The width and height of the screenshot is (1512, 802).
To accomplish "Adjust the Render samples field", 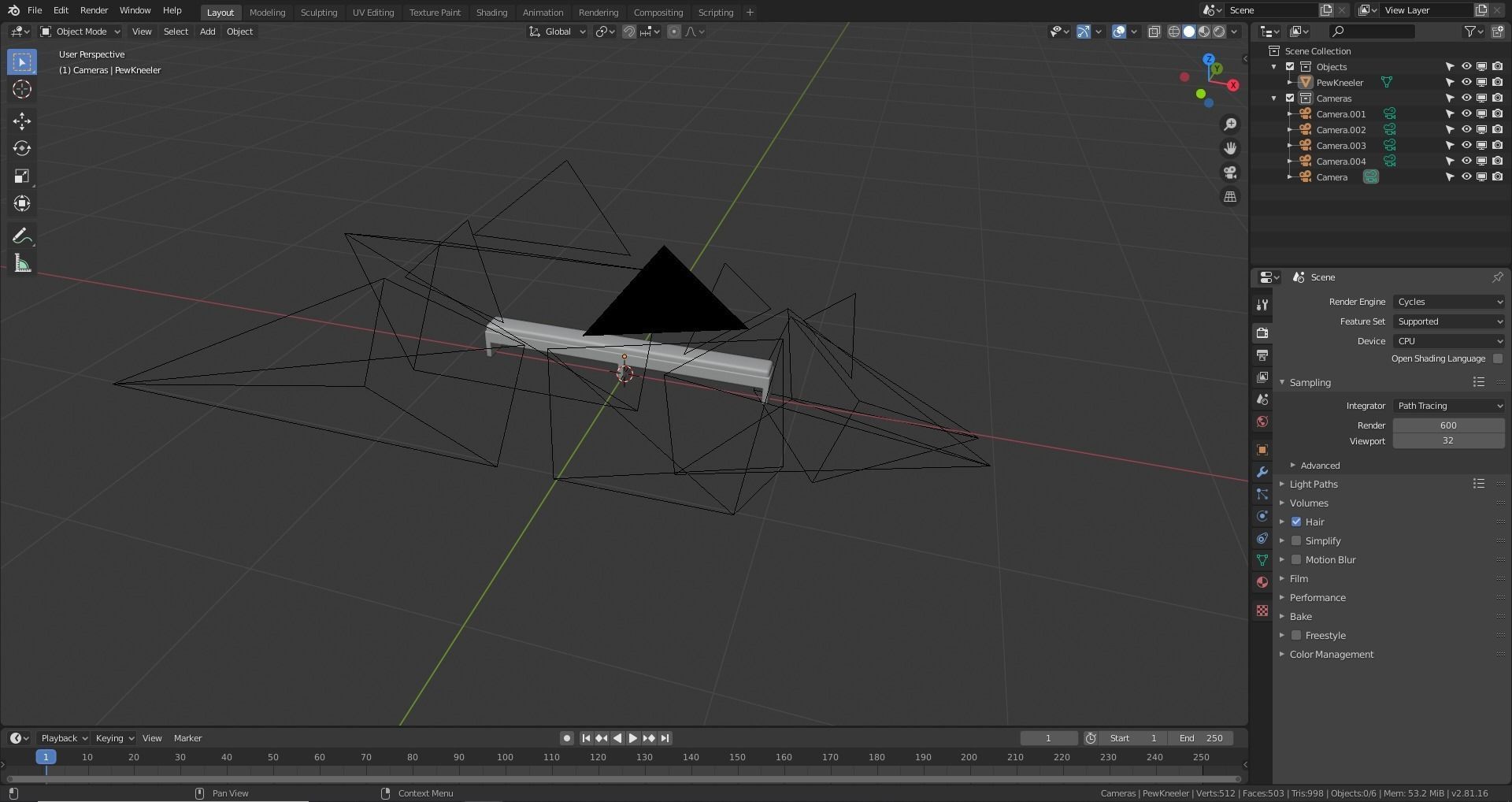I will pyautogui.click(x=1448, y=425).
